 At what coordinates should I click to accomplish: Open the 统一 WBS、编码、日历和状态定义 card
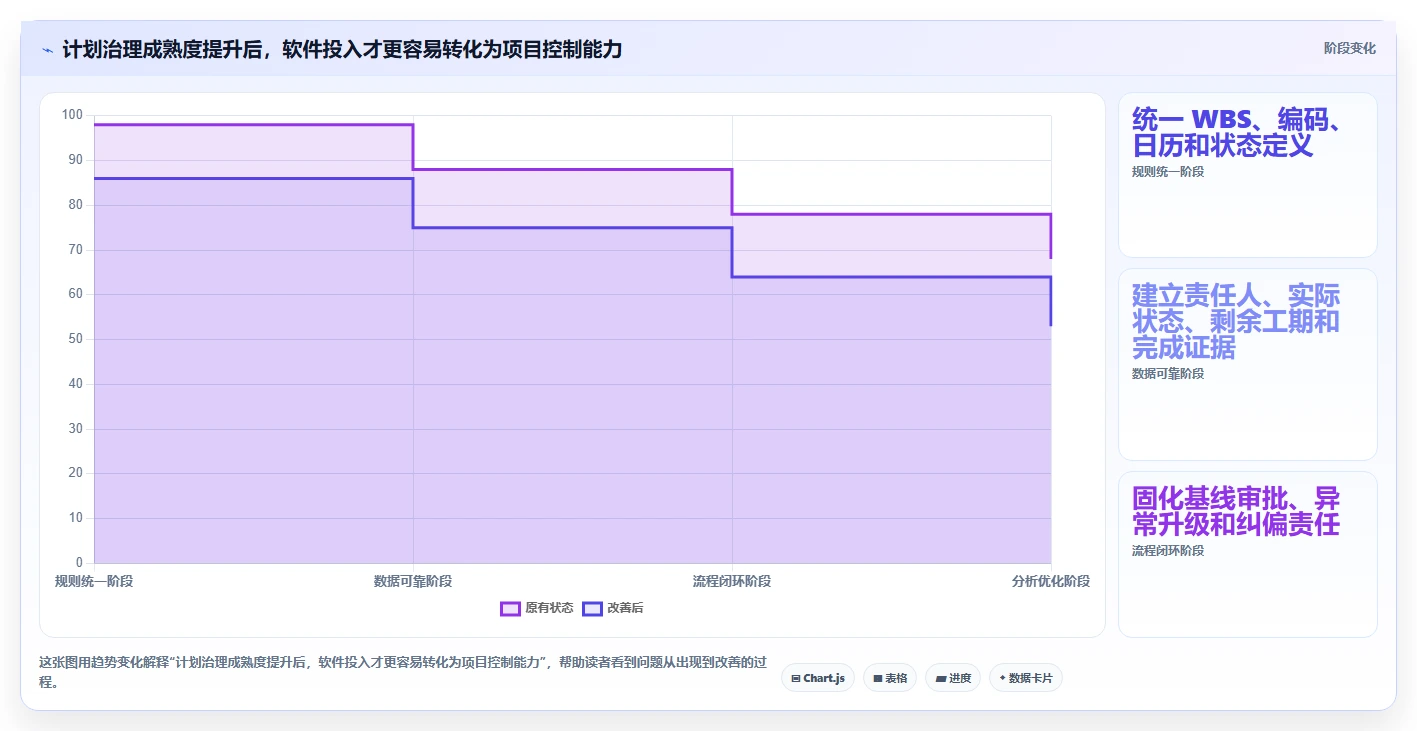point(1247,175)
